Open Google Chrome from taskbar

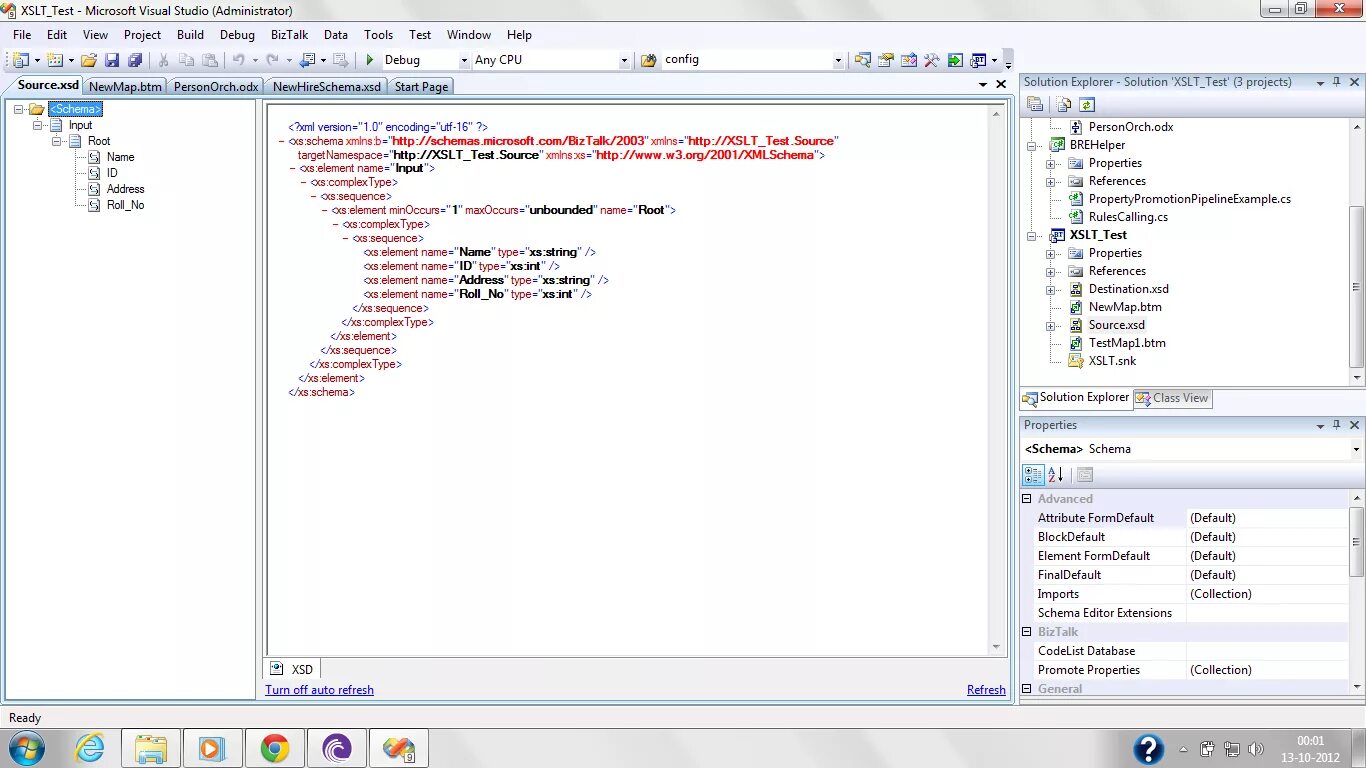[x=275, y=748]
